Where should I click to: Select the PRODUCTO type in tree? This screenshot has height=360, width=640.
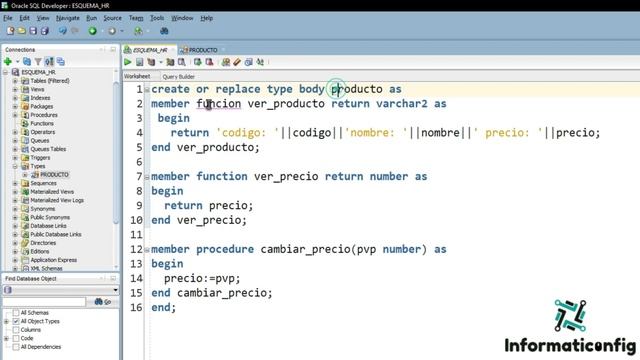(x=54, y=175)
